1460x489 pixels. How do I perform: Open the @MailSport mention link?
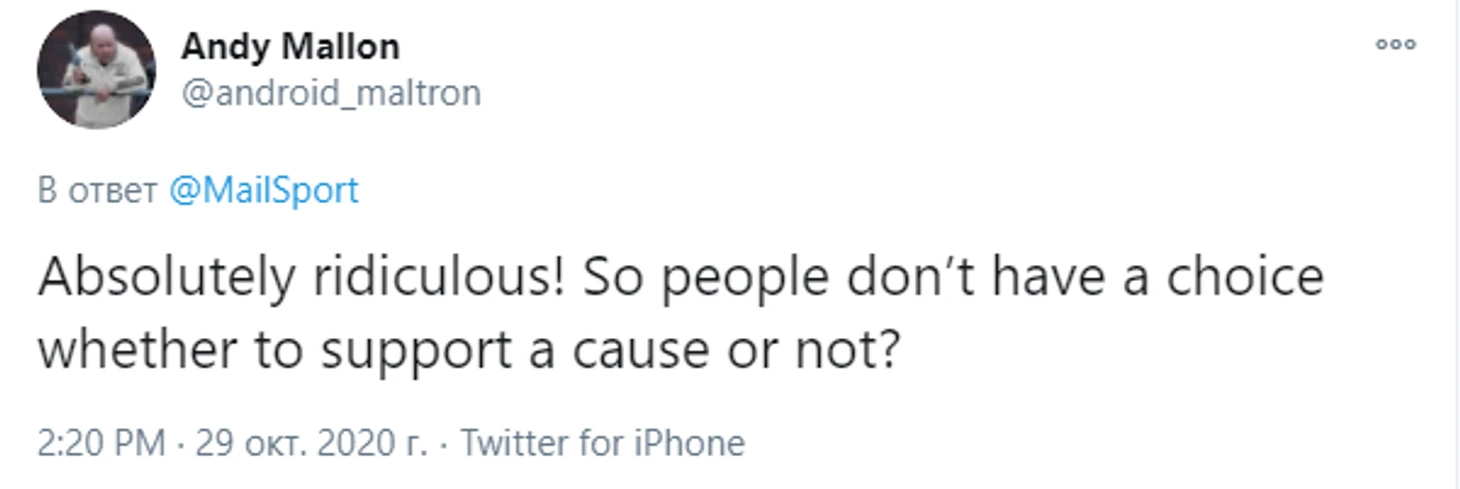pos(264,190)
